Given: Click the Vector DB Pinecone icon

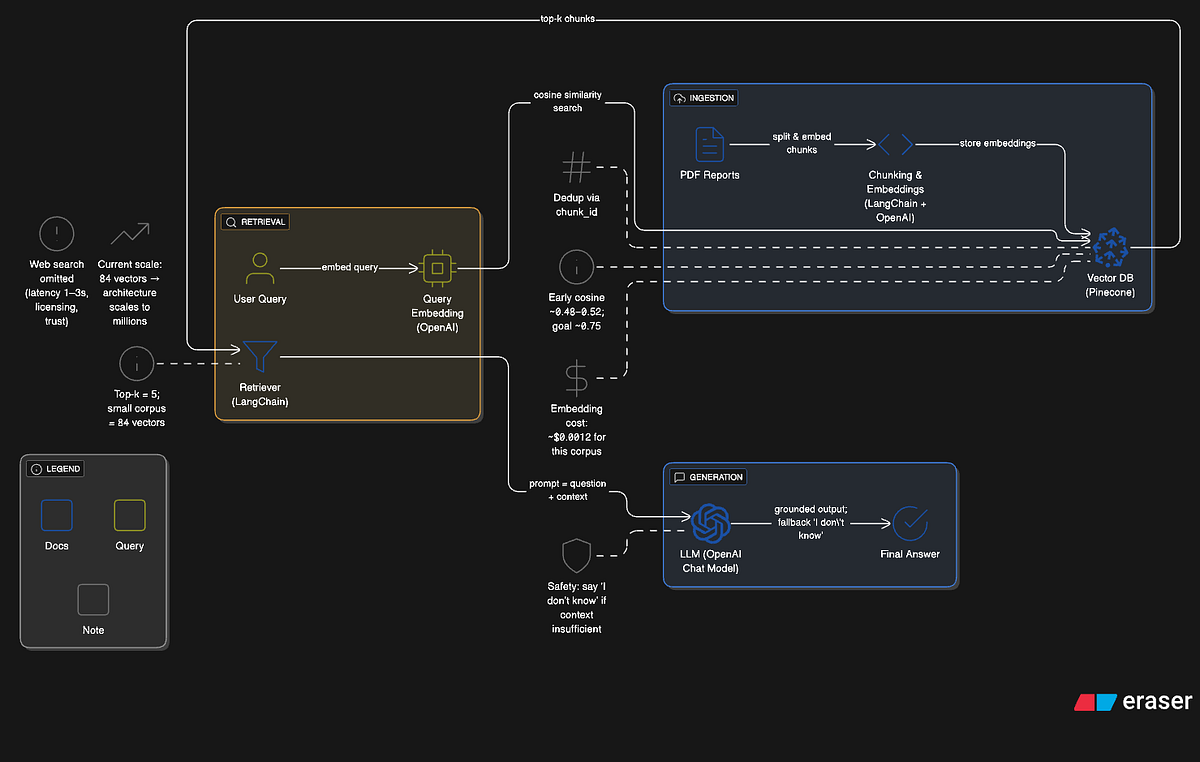Looking at the screenshot, I should (1109, 247).
